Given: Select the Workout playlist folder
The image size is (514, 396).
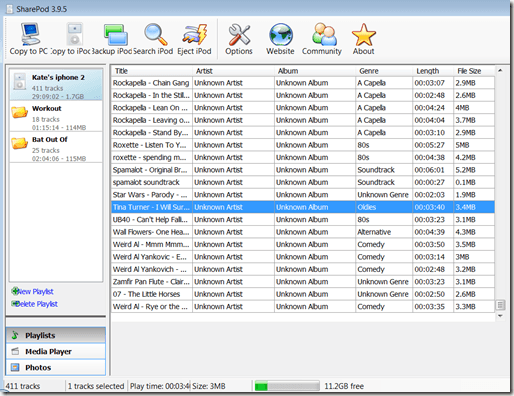Looking at the screenshot, I should (x=56, y=116).
